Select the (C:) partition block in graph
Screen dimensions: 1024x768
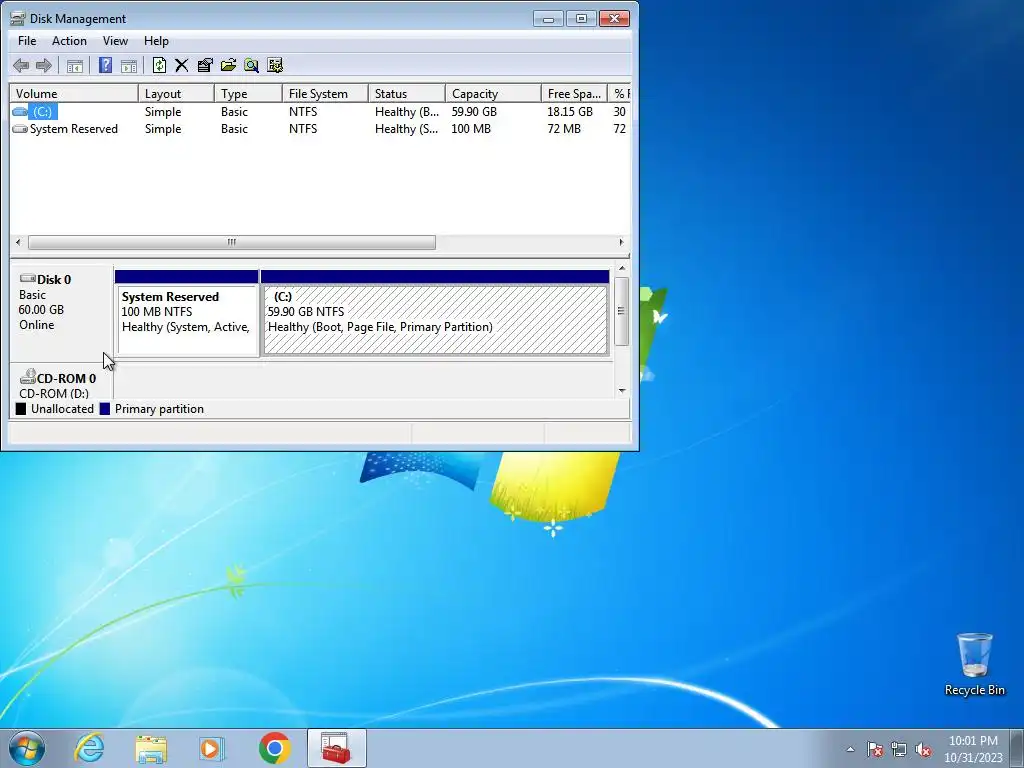435,313
